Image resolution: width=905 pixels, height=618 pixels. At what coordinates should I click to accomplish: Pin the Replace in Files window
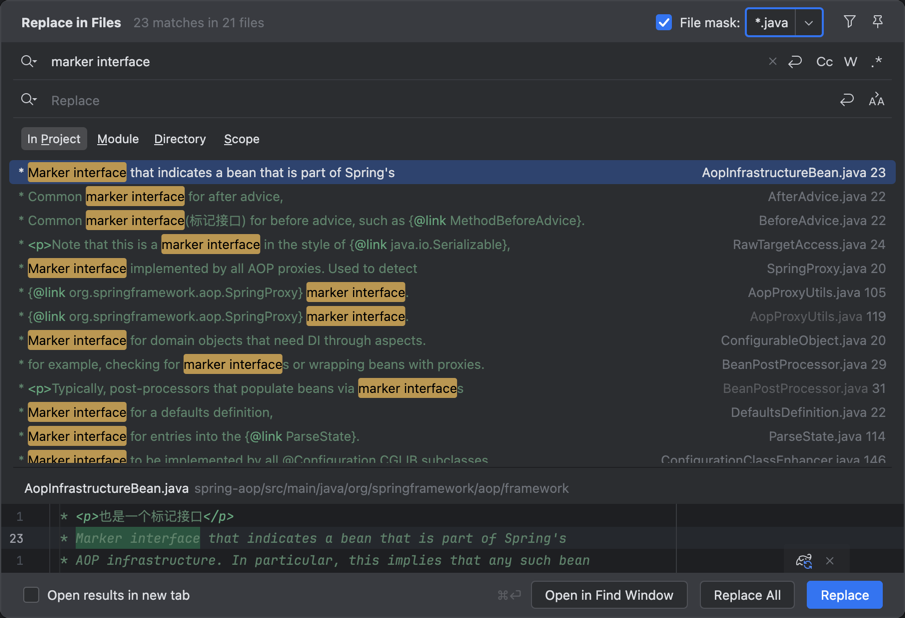point(877,22)
